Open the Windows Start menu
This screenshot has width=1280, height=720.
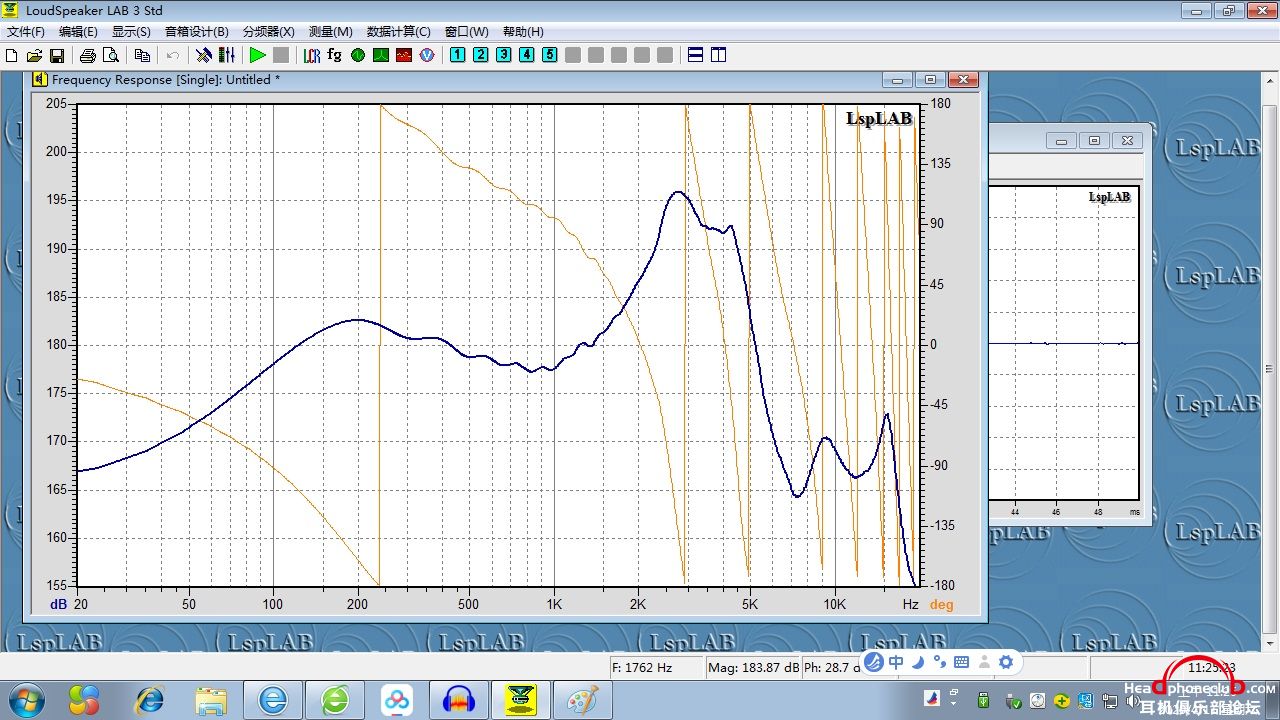[x=25, y=699]
